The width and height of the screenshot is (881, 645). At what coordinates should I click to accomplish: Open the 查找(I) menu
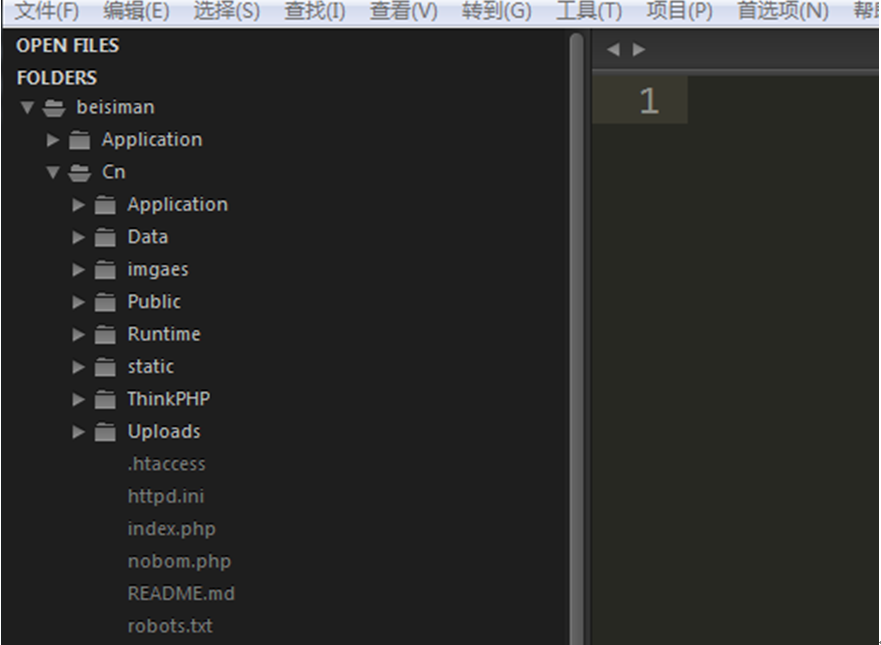pos(314,11)
